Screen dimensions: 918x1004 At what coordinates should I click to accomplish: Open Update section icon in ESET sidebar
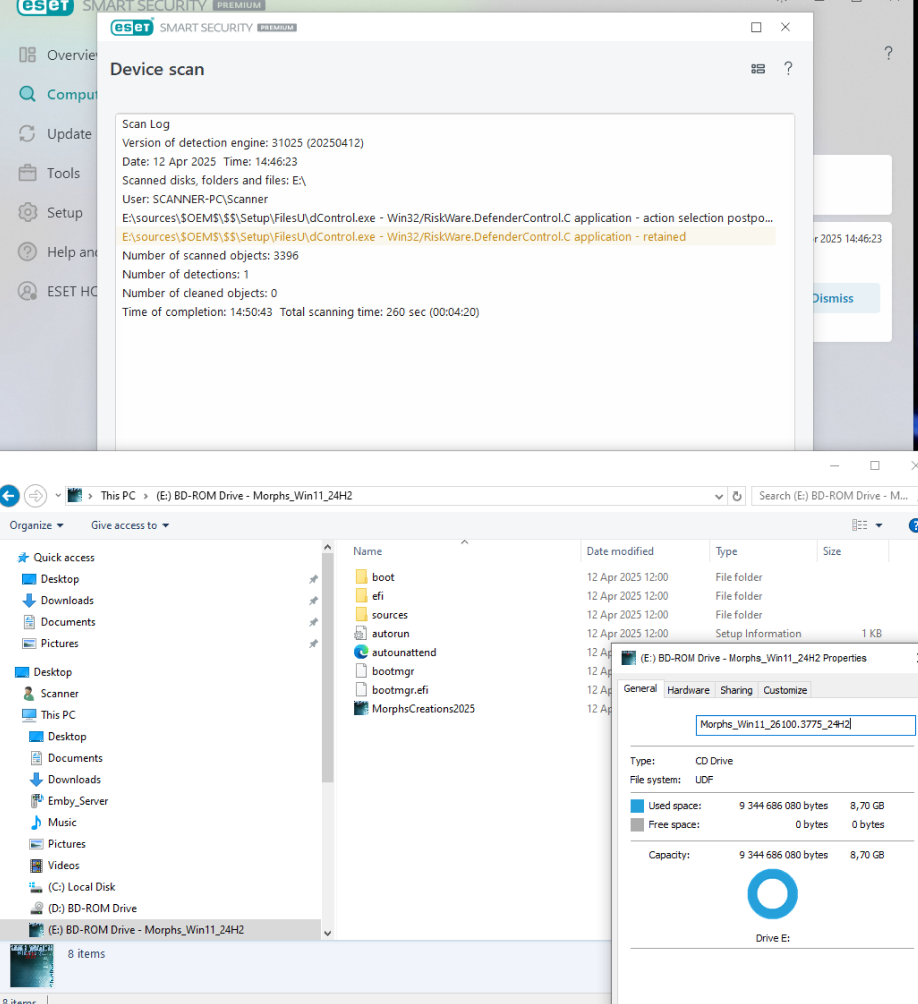27,134
